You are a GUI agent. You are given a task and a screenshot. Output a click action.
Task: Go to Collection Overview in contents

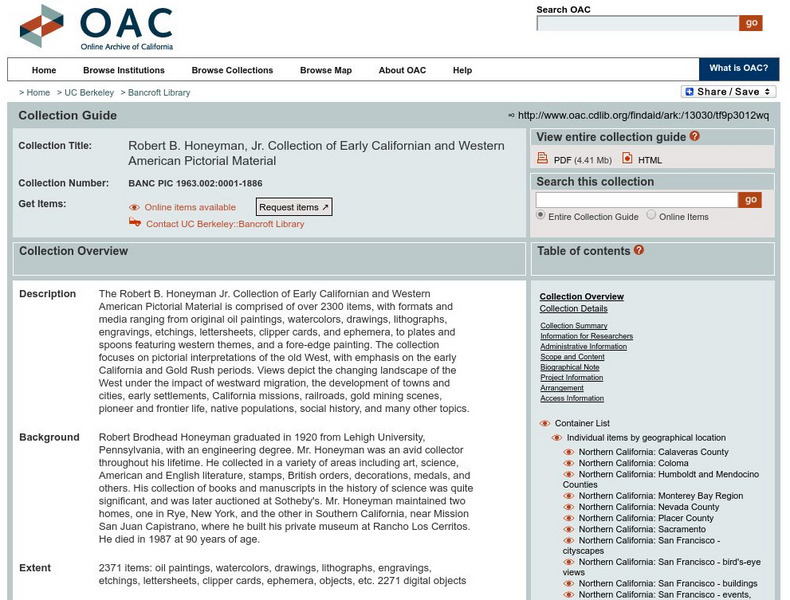[x=581, y=297]
